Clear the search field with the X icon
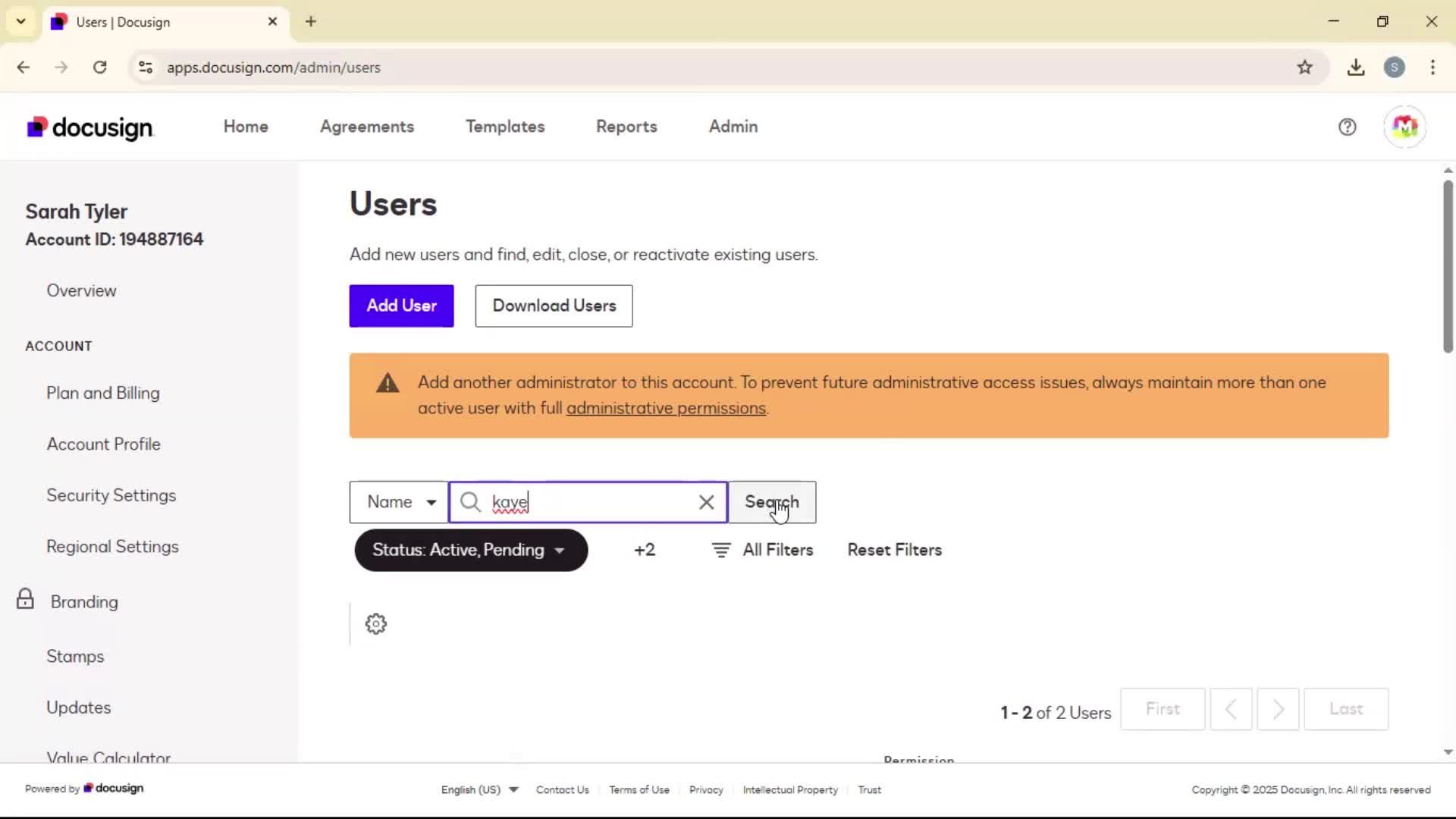 (x=706, y=502)
